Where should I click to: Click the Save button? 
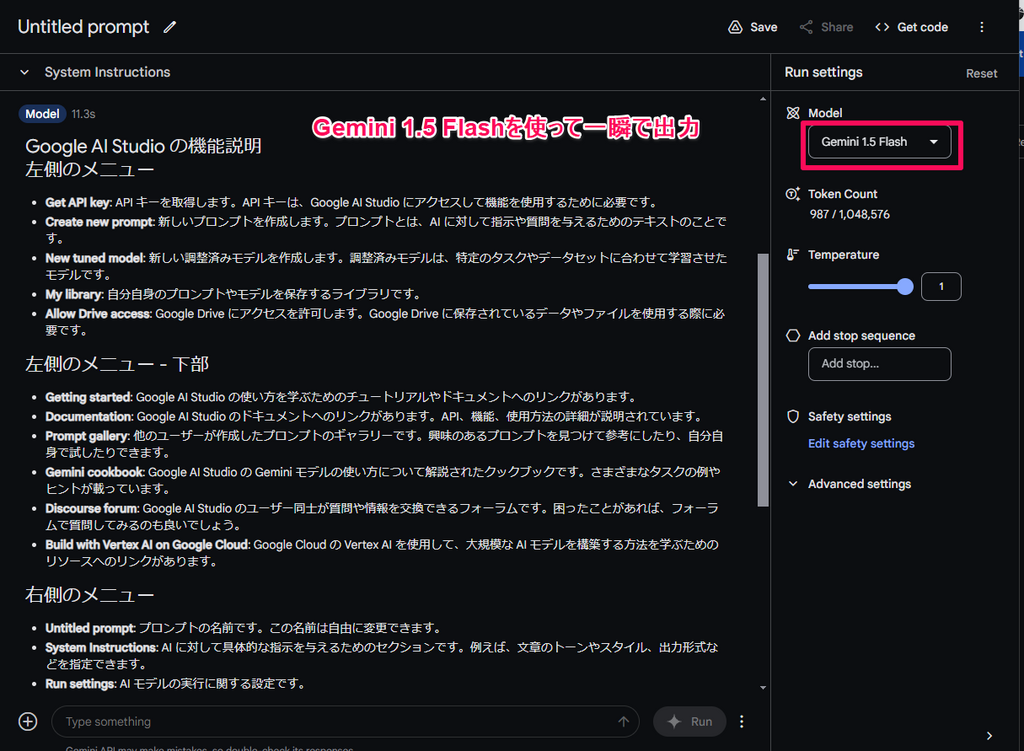(x=753, y=27)
